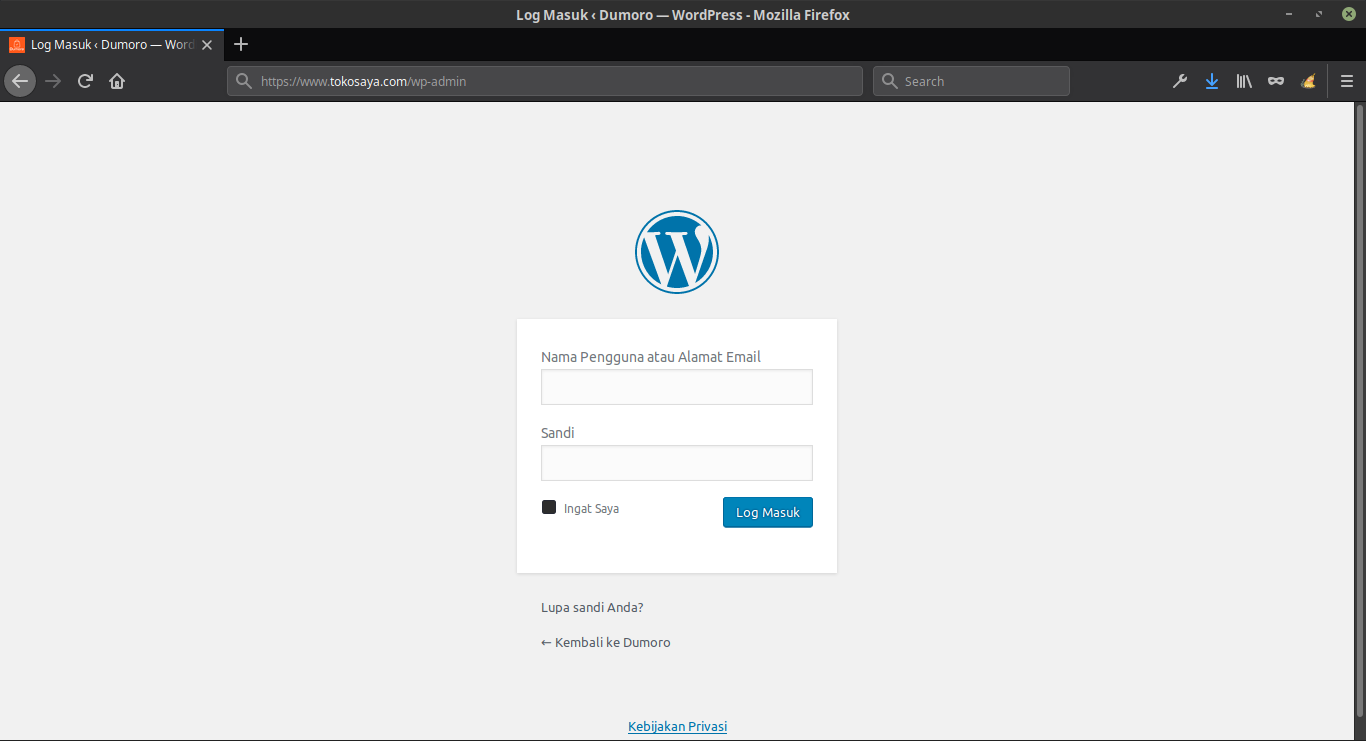1366x741 pixels.
Task: Click the magnifier icon in URL bar
Action: [244, 81]
